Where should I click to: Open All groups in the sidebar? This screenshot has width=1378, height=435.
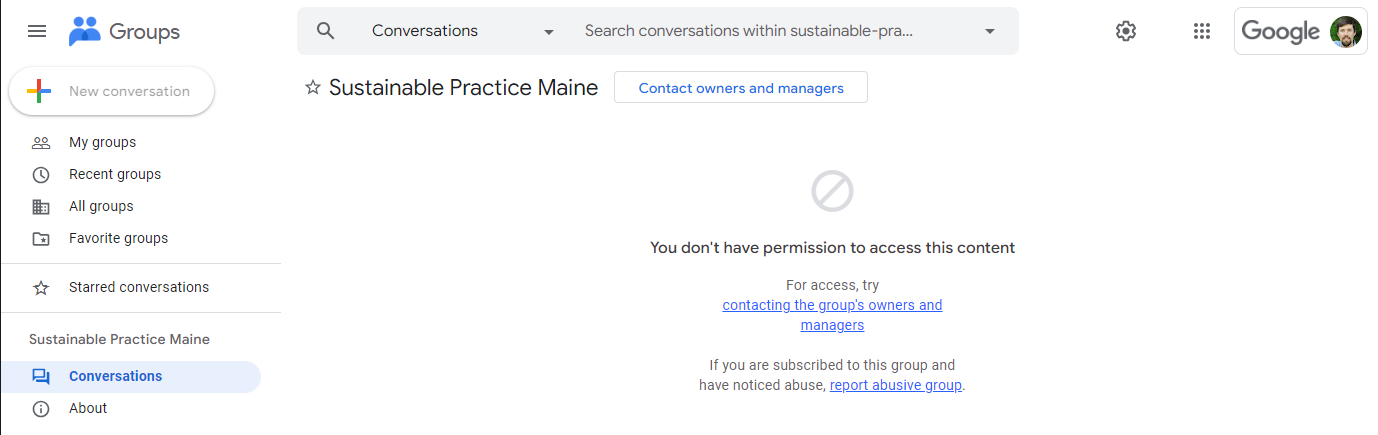tap(101, 206)
